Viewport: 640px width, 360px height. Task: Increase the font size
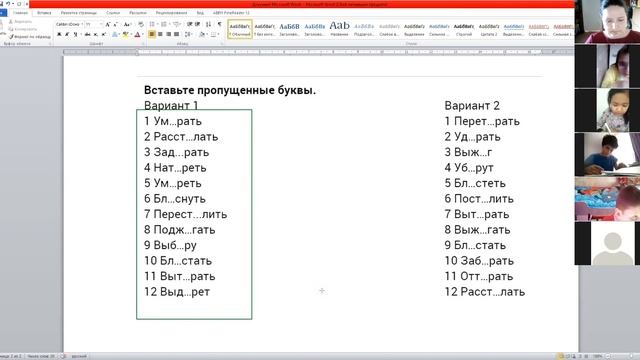tap(108, 24)
